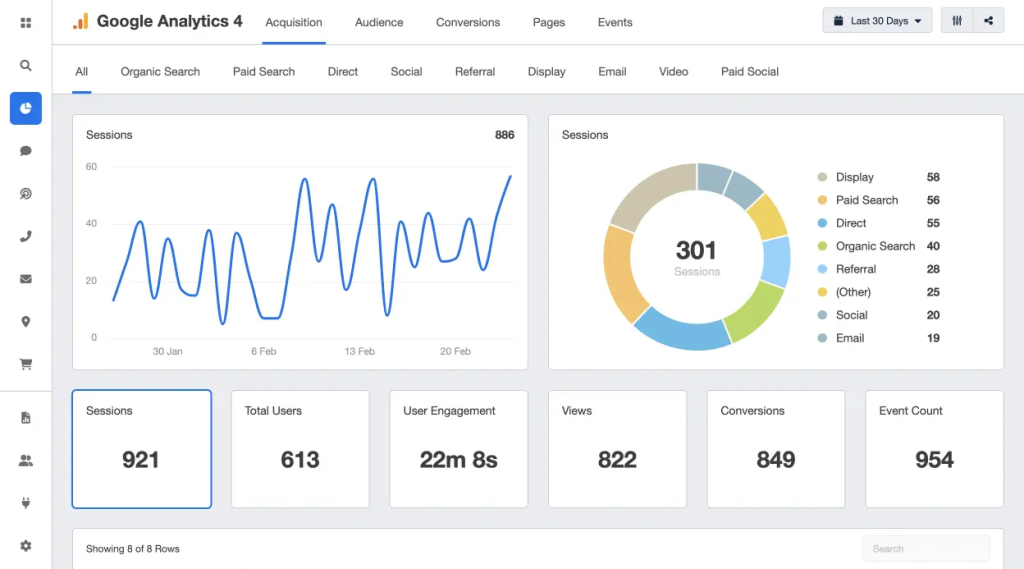
Task: Open the email envelope sidebar icon
Action: pyautogui.click(x=25, y=279)
